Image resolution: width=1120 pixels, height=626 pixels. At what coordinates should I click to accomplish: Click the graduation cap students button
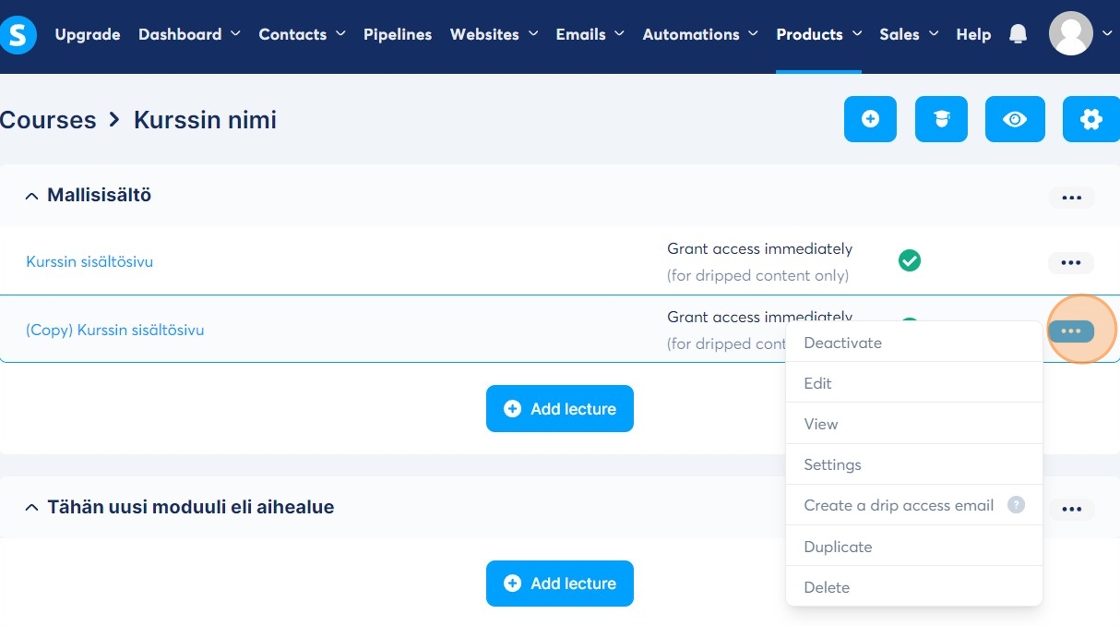[x=941, y=120]
